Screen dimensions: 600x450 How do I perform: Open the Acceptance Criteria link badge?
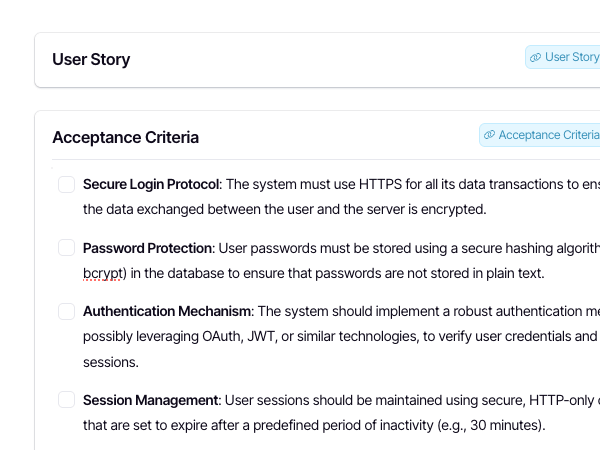click(540, 135)
